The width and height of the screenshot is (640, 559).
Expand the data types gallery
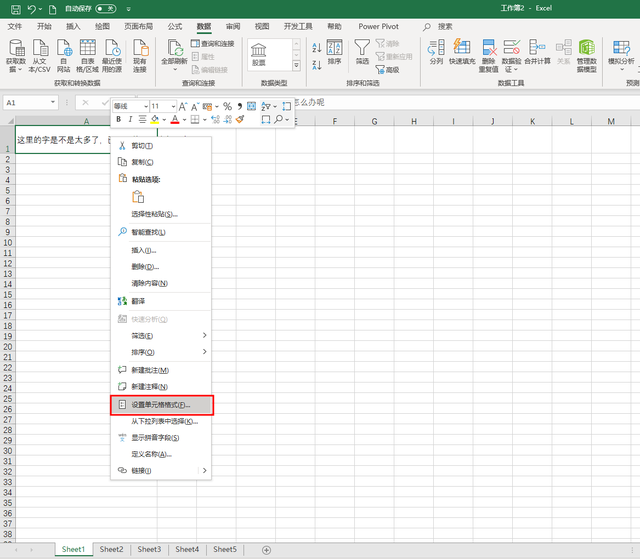[x=297, y=65]
